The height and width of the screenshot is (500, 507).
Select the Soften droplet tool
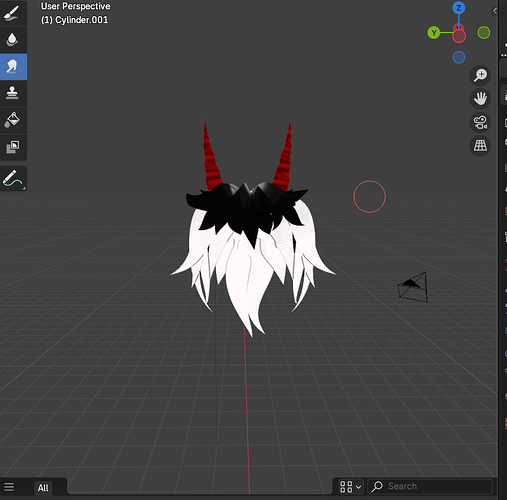pyautogui.click(x=13, y=40)
